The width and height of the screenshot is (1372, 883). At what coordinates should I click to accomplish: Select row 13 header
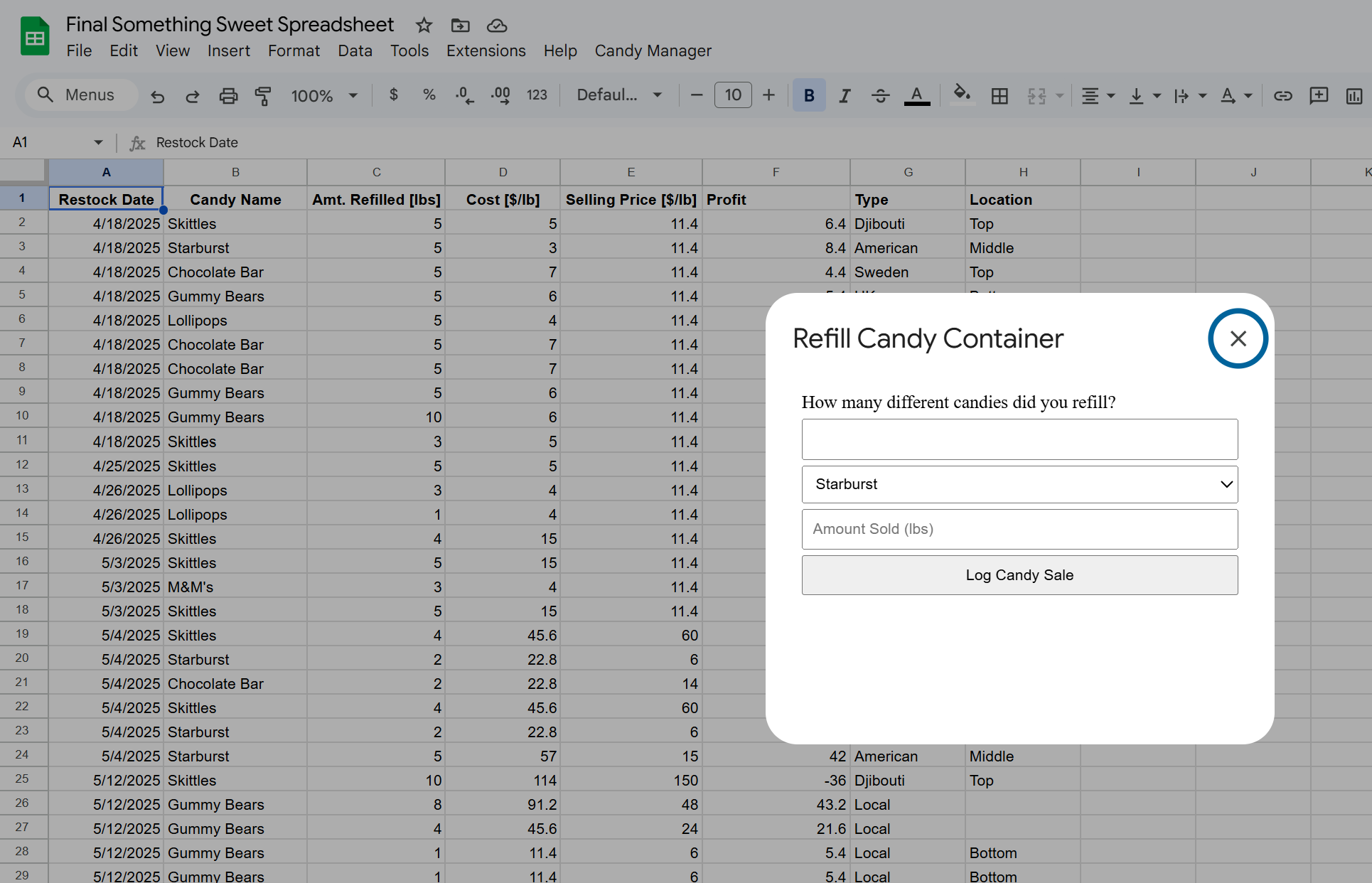23,489
